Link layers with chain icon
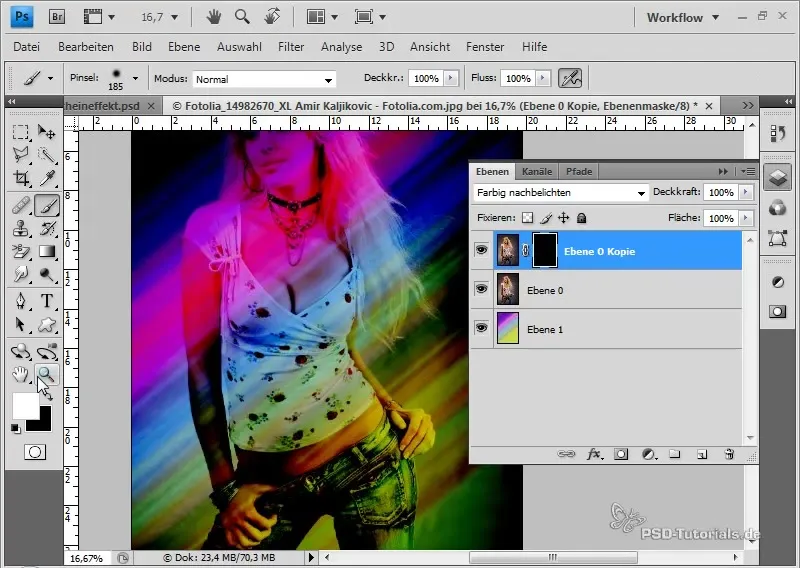800x568 pixels. coord(566,454)
